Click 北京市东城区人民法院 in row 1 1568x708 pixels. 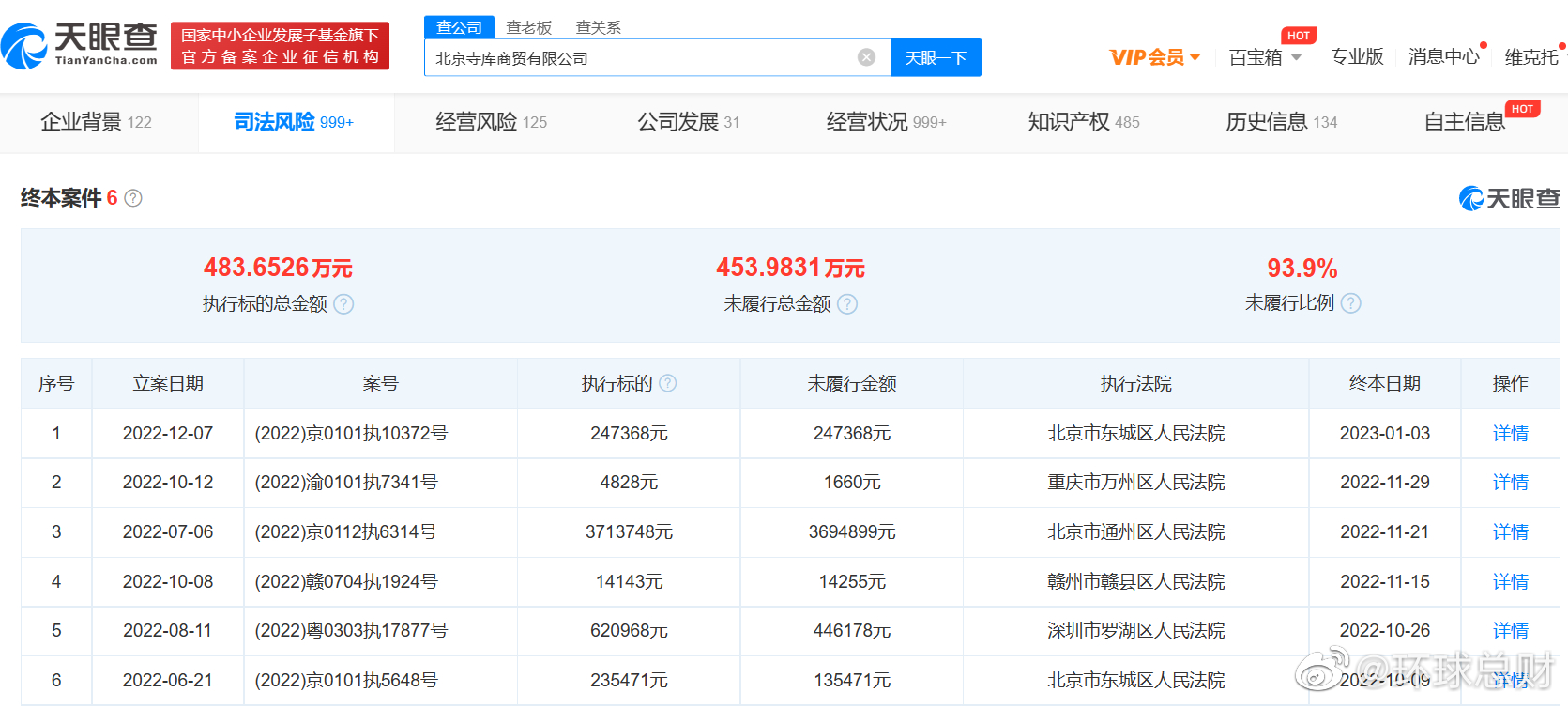[x=1136, y=433]
